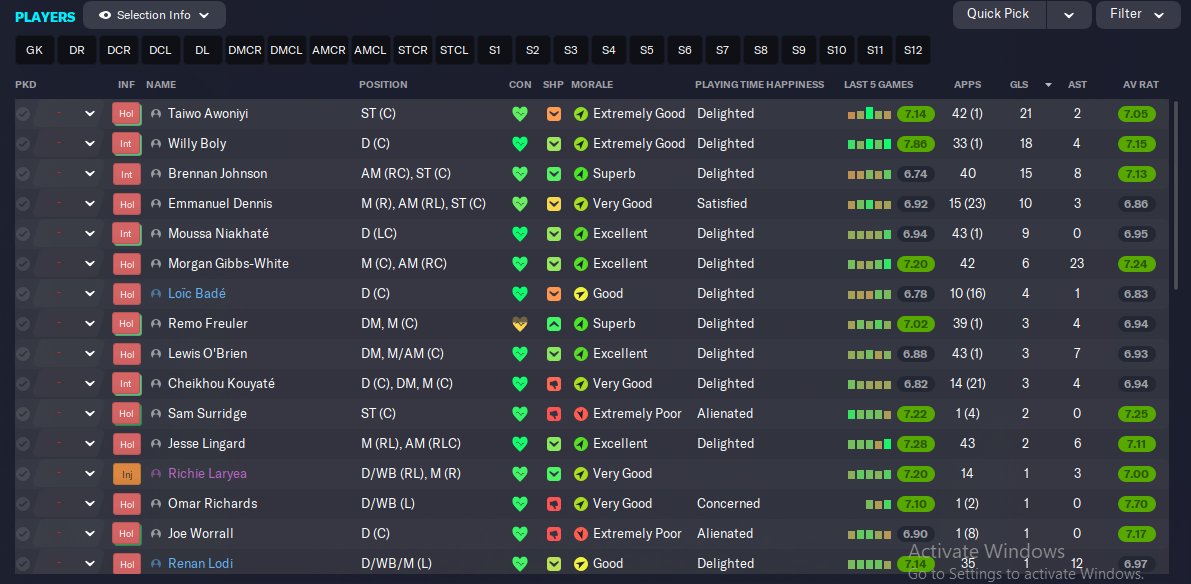This screenshot has width=1191, height=584.
Task: Click Remo Freuler's yellow heart condition icon
Action: click(x=520, y=324)
